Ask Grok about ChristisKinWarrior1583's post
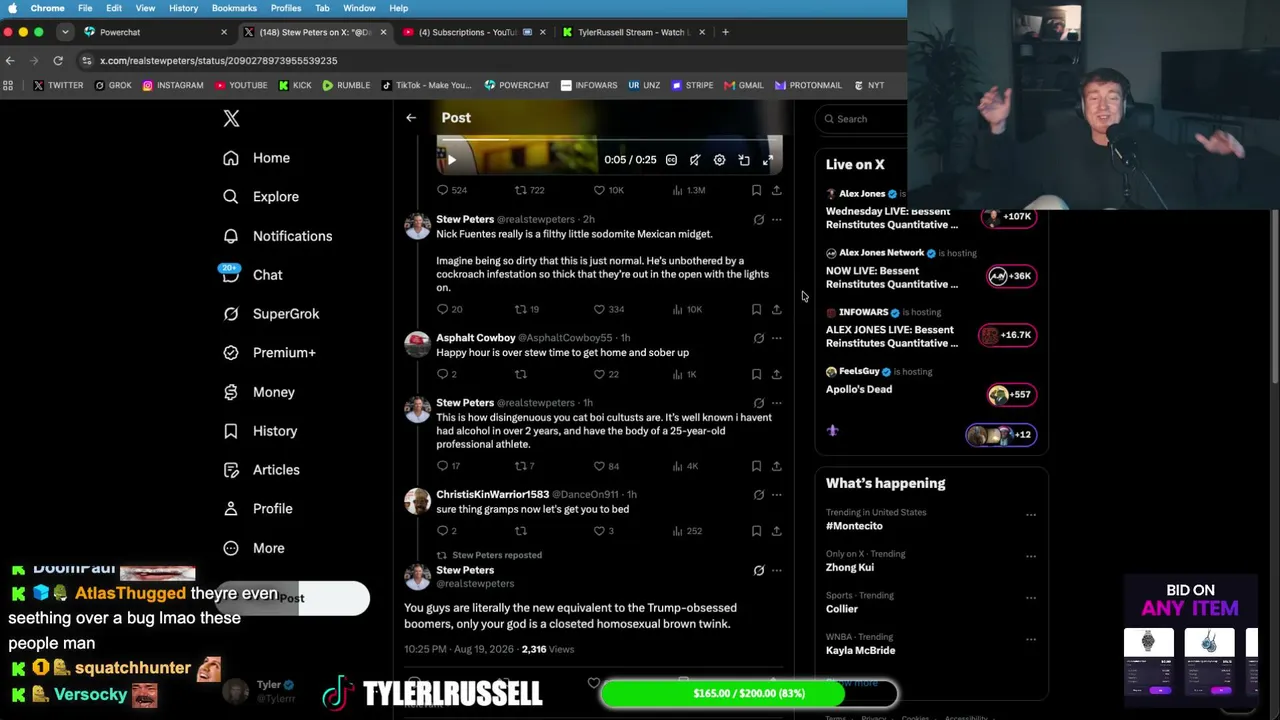 click(x=758, y=495)
